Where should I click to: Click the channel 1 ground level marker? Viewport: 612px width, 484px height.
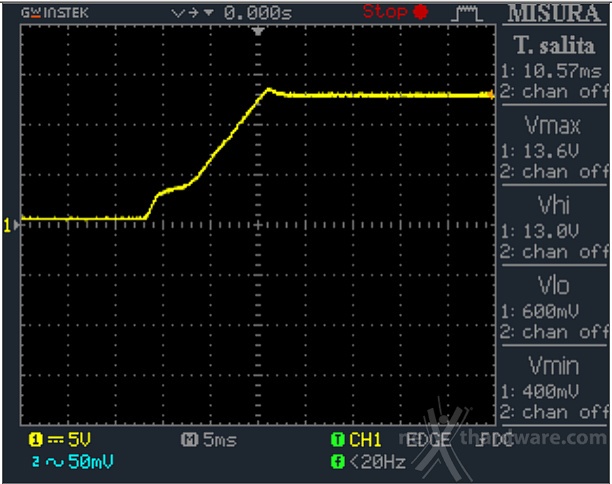(11, 225)
